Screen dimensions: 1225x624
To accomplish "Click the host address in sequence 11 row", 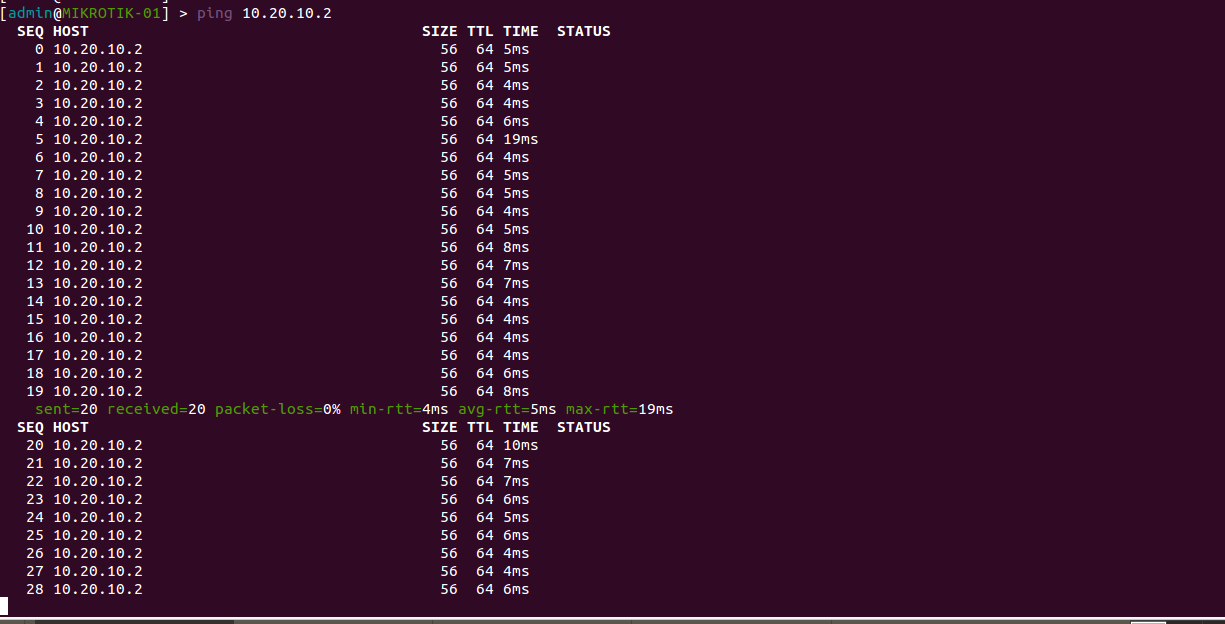I will click(97, 247).
